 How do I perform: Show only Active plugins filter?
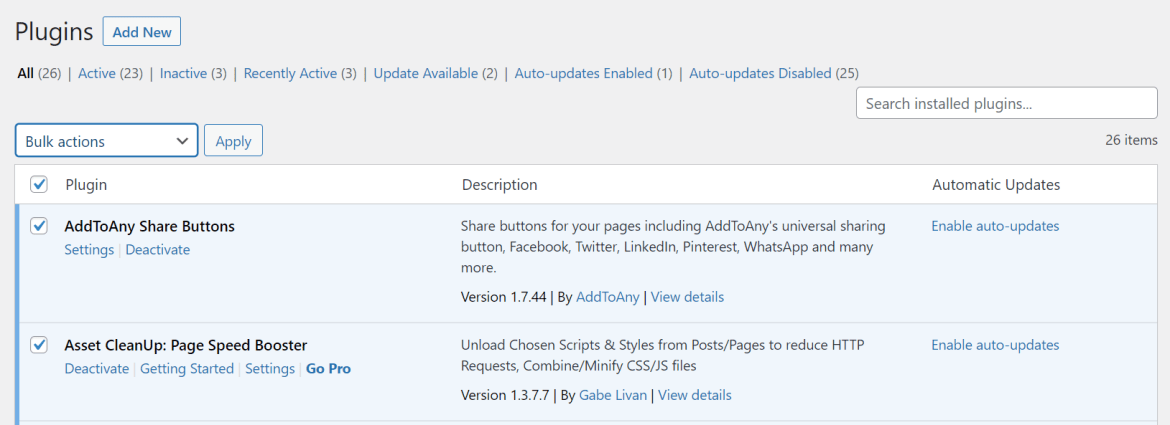[97, 73]
